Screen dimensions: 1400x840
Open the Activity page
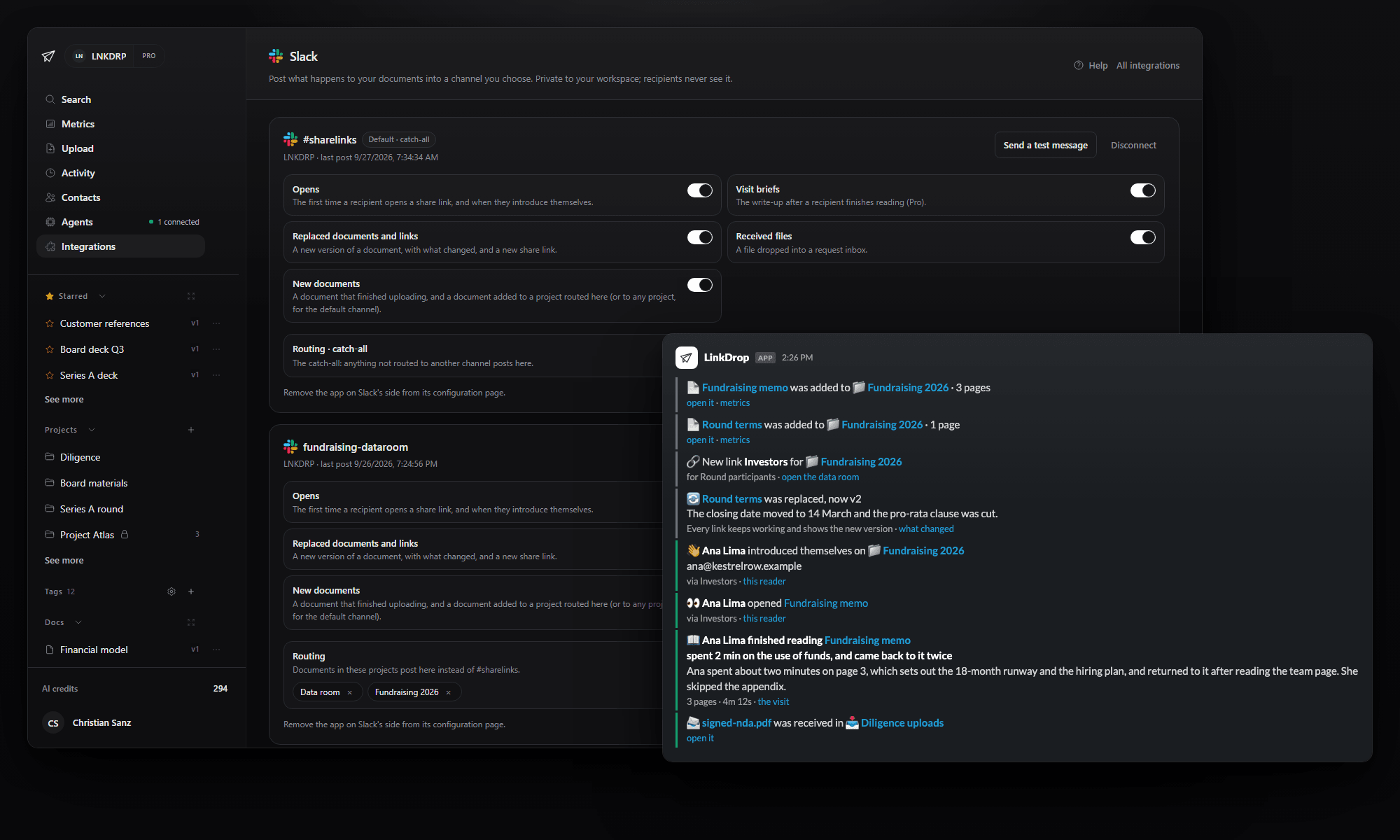tap(120, 173)
